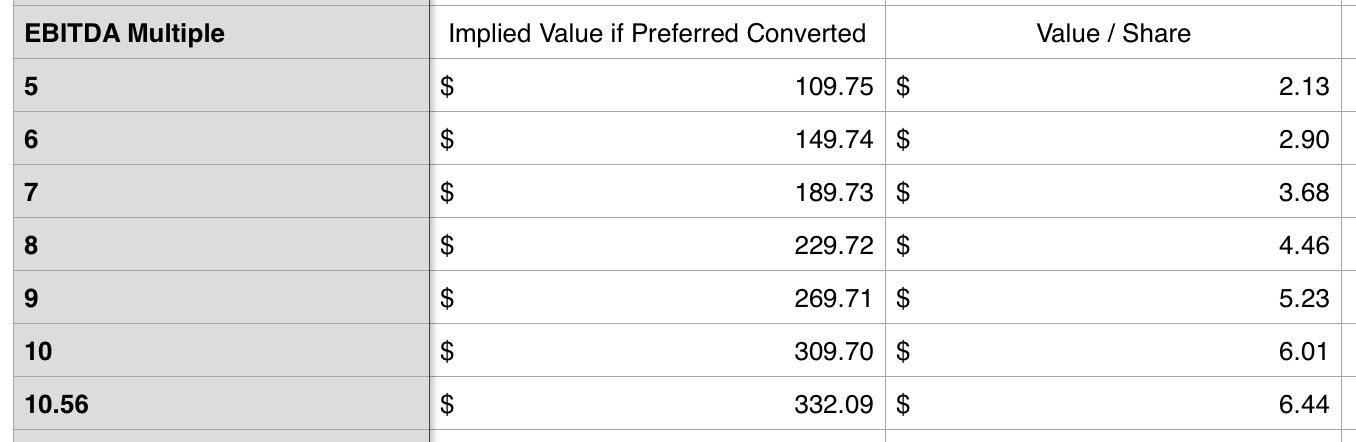Select the 10.56 EBITDA multiple cell
Image resolution: width=1356 pixels, height=442 pixels.
pos(222,403)
